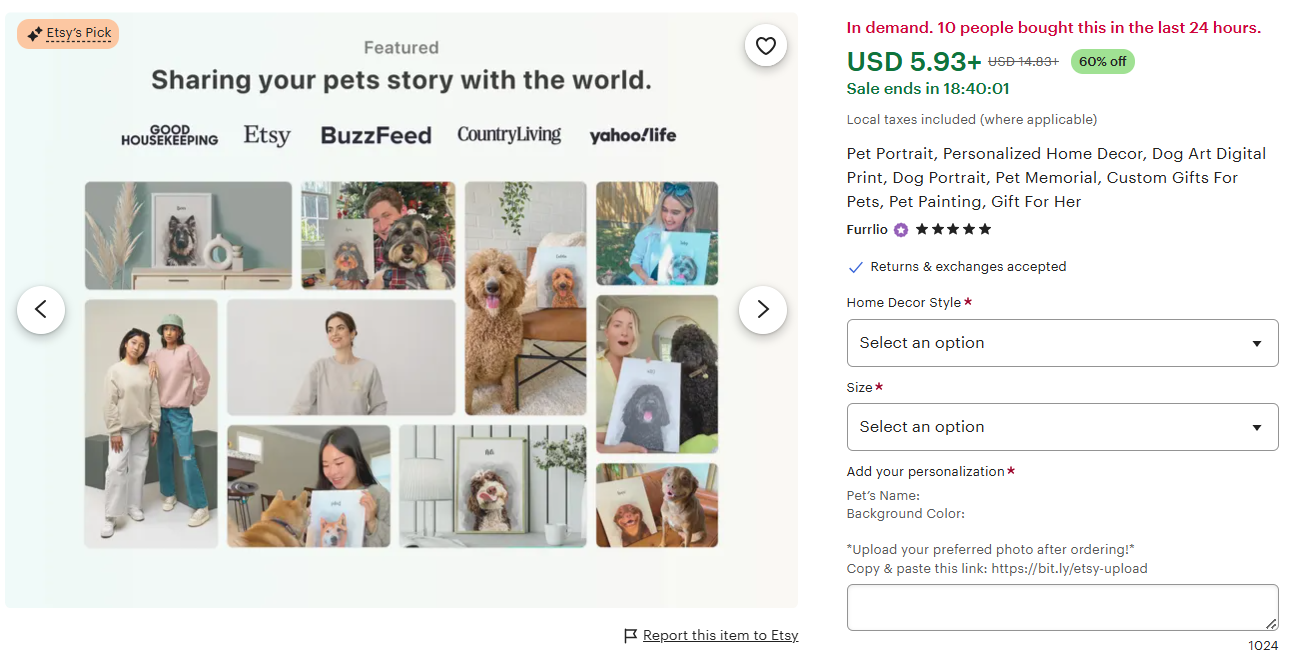Open the Home Decor Style dropdown

coord(1062,343)
